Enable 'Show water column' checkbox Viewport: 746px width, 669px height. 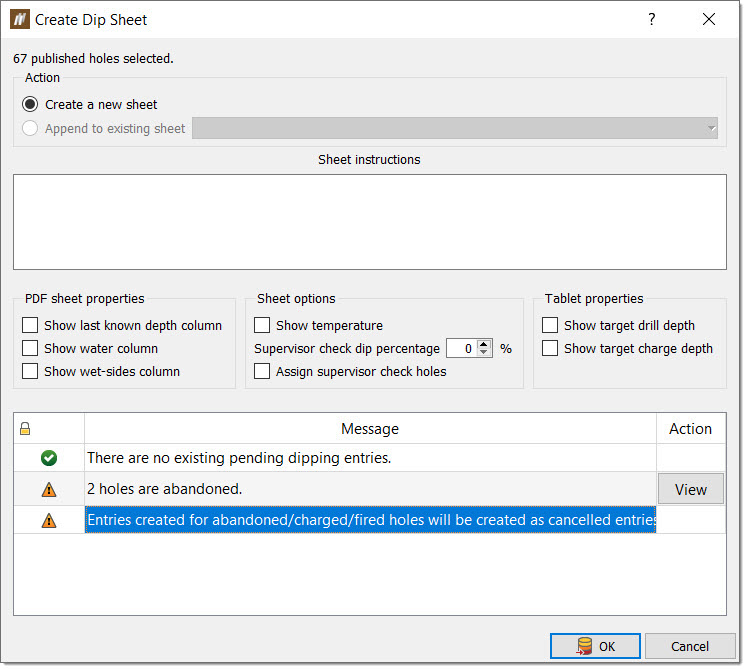coord(30,348)
